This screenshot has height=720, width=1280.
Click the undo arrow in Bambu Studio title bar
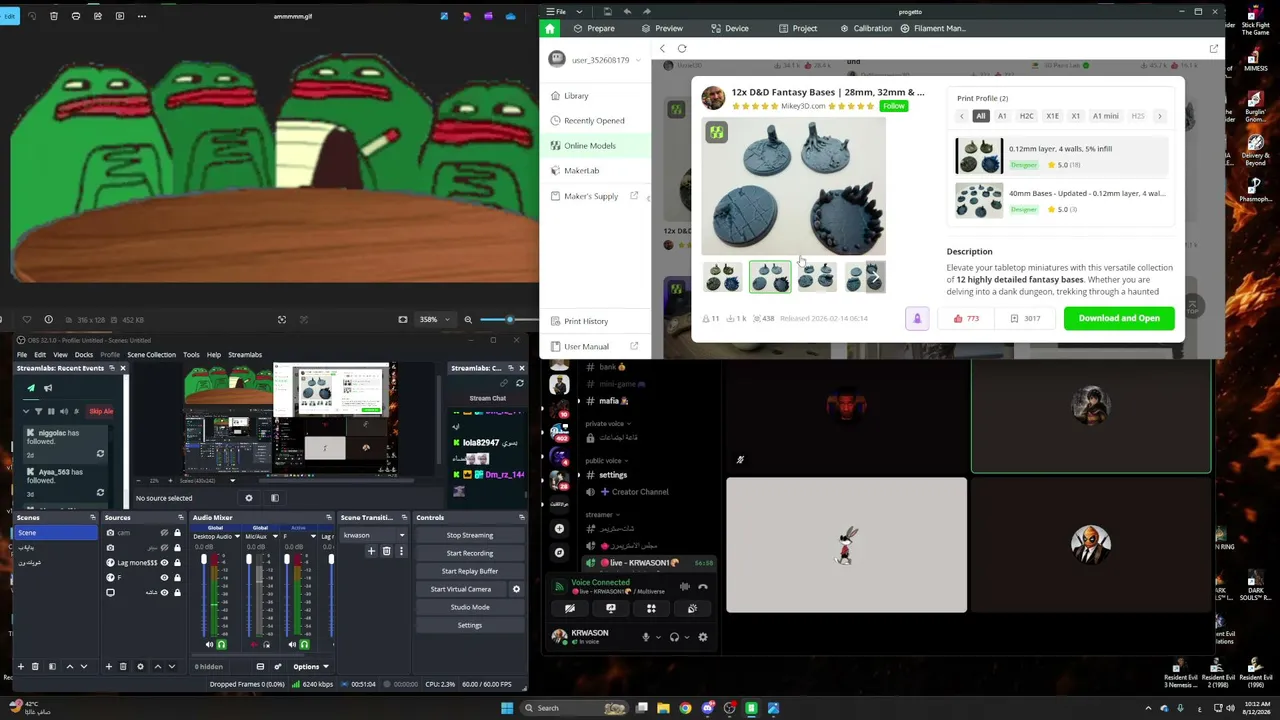point(627,12)
